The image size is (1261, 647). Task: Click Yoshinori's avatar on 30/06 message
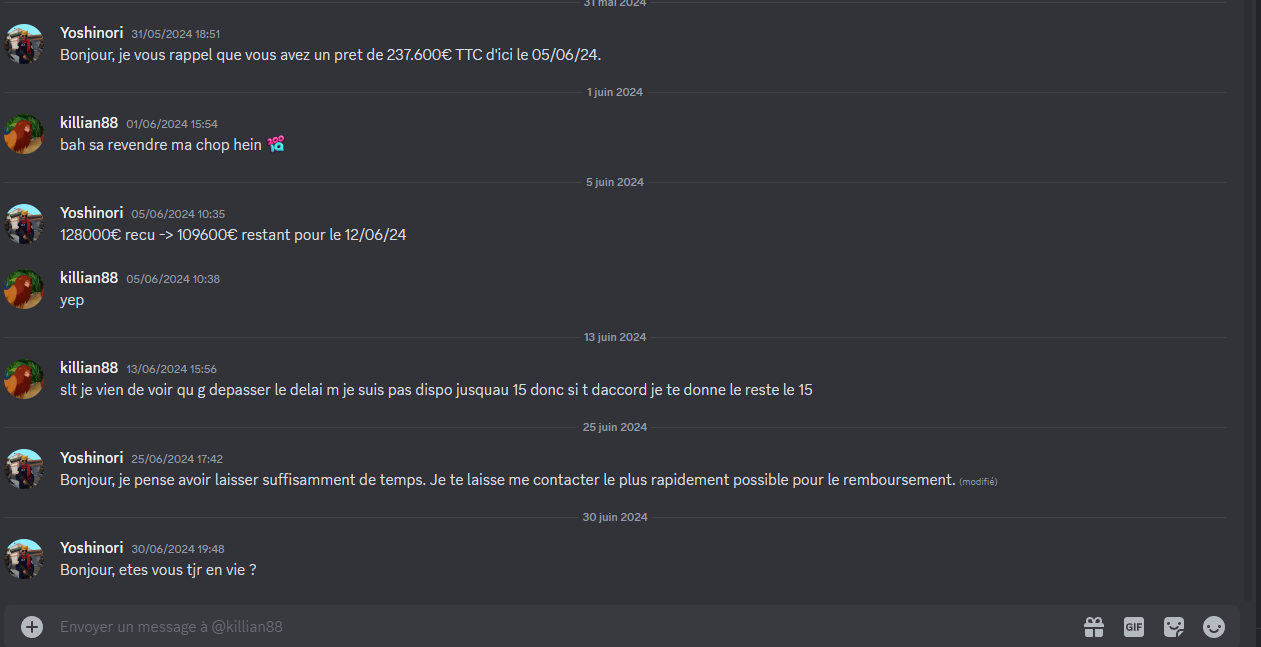pos(24,559)
